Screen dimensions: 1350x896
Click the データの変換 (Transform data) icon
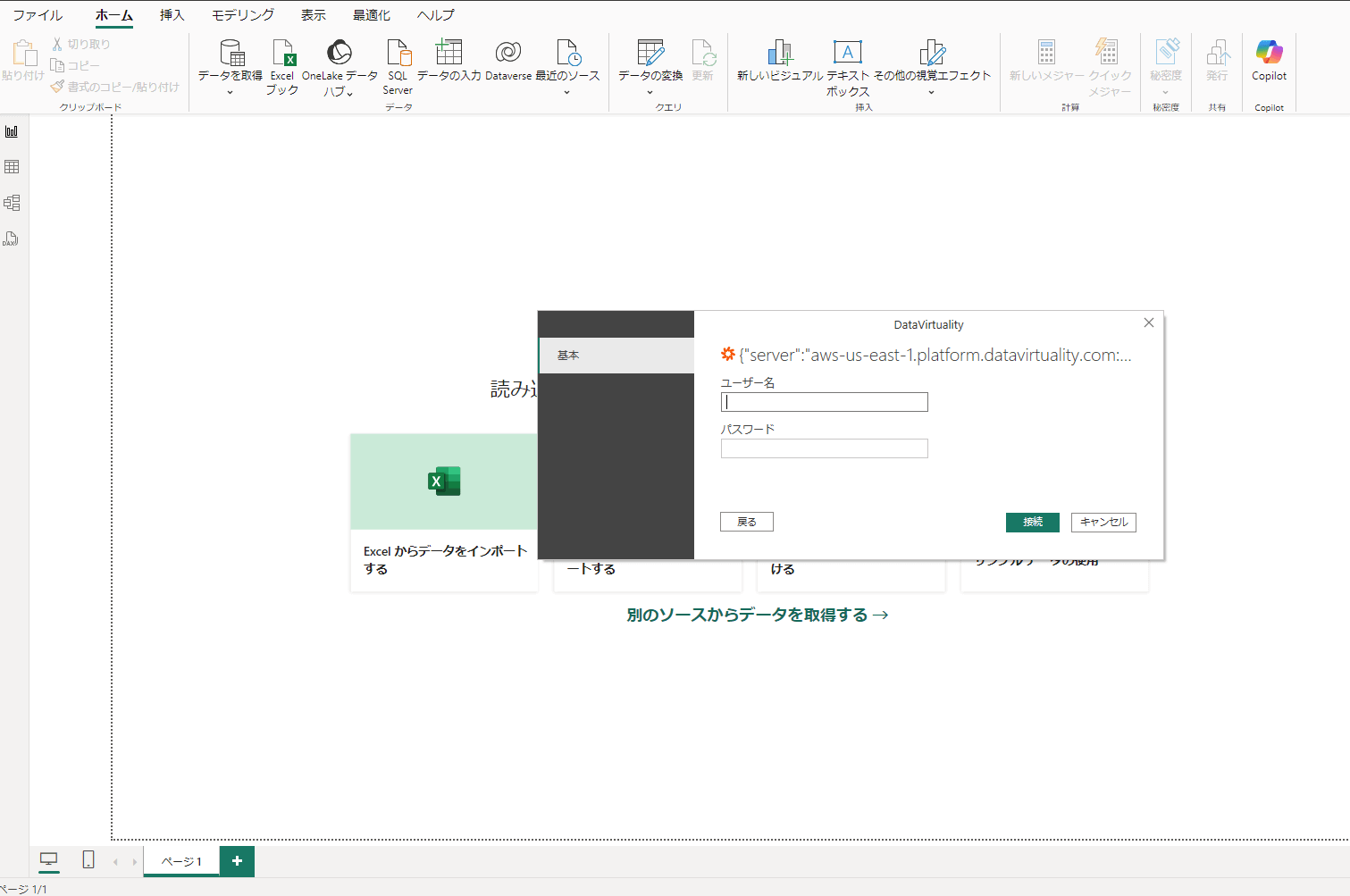pos(649,63)
